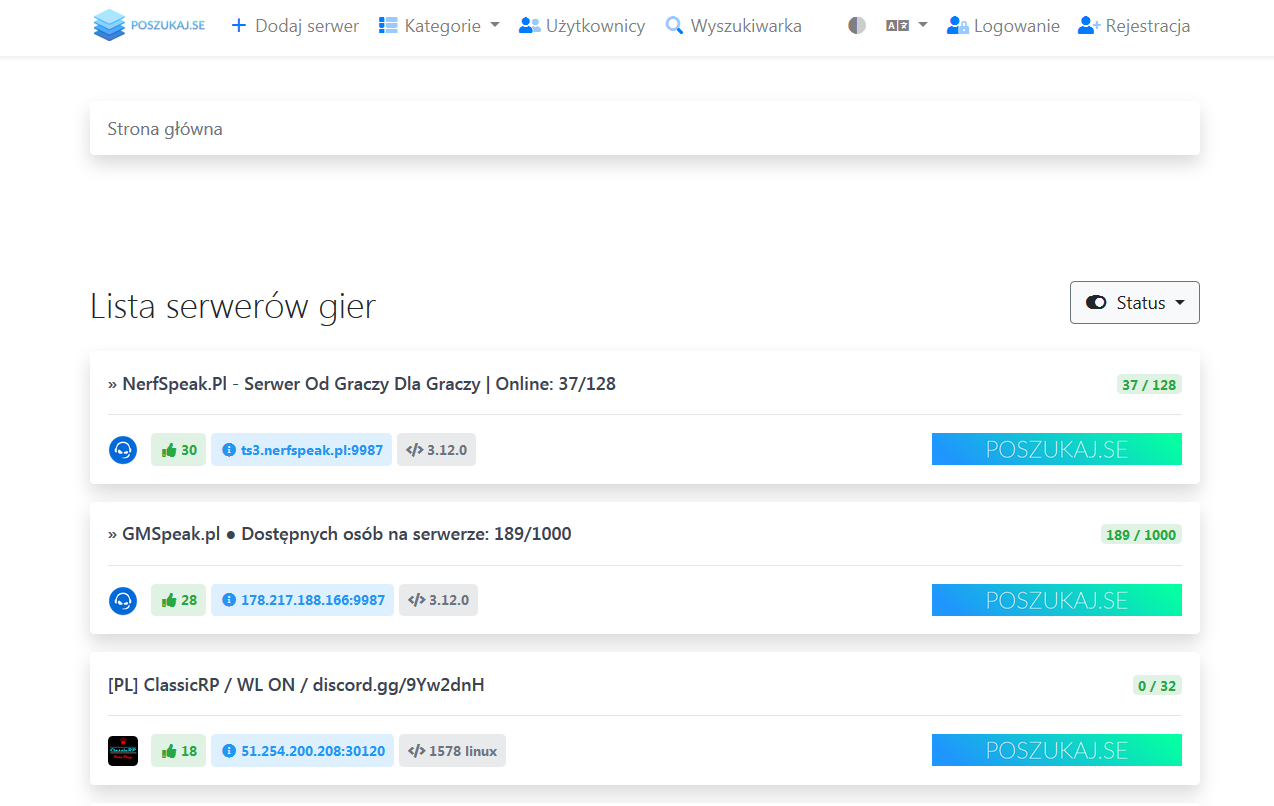Click the Poszukaj.se logo in navbar
The width and height of the screenshot is (1274, 806).
(149, 26)
